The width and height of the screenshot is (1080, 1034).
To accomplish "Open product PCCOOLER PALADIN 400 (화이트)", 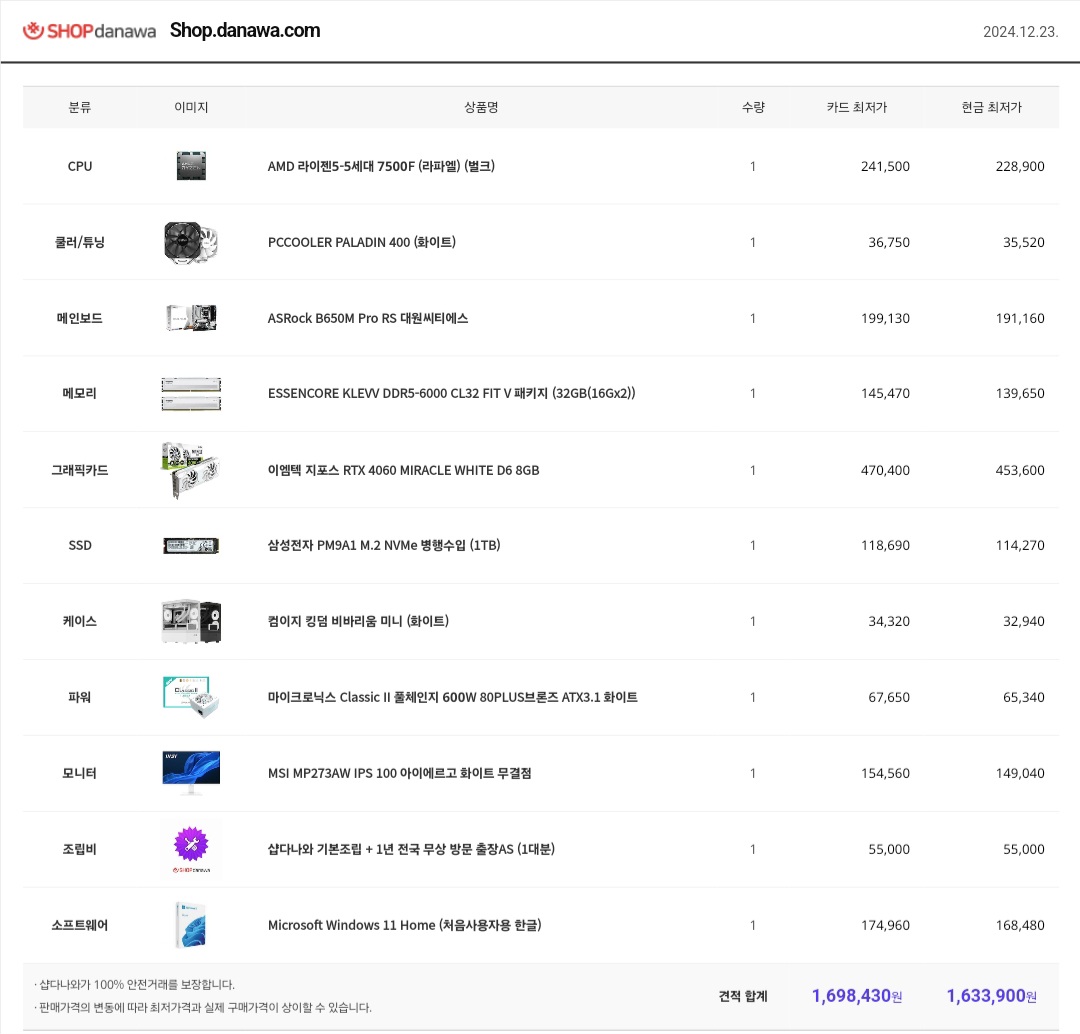I will [x=362, y=242].
